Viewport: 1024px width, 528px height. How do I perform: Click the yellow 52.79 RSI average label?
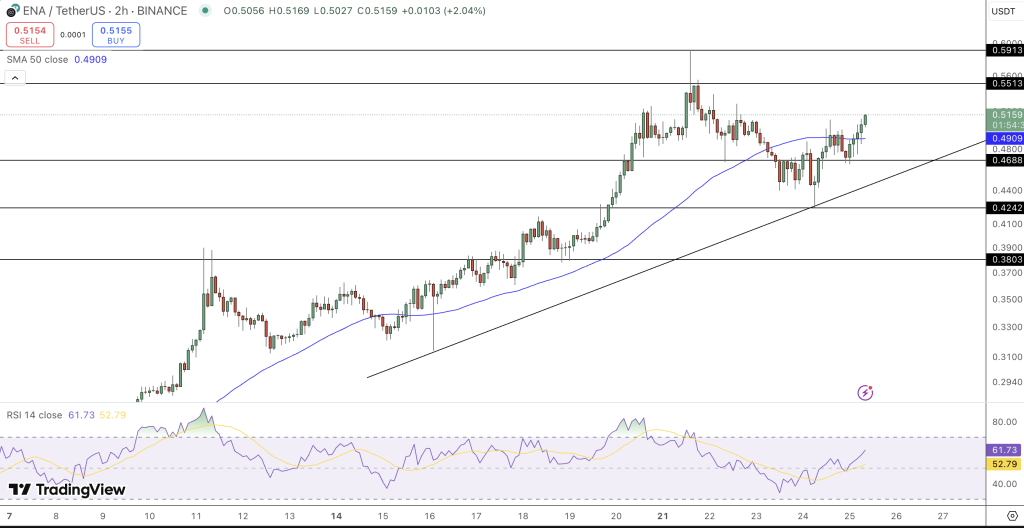(x=1005, y=464)
